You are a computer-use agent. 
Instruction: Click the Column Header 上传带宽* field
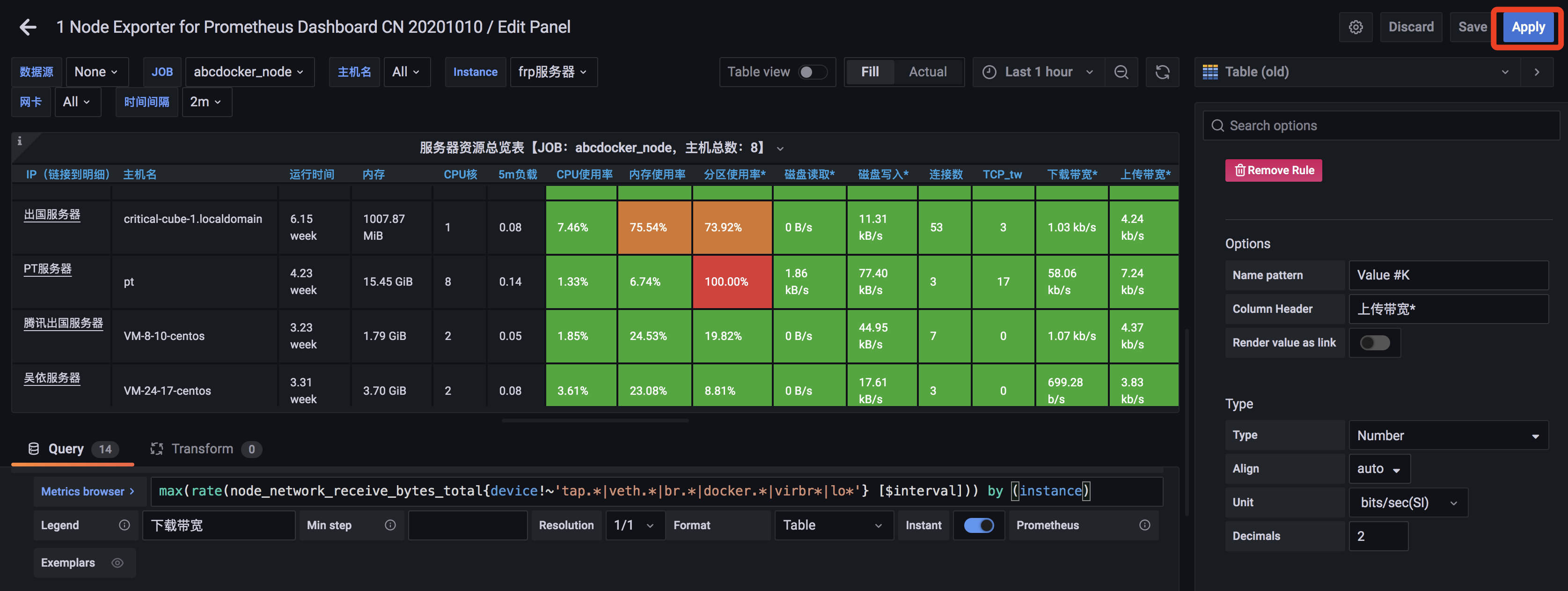(x=1448, y=309)
